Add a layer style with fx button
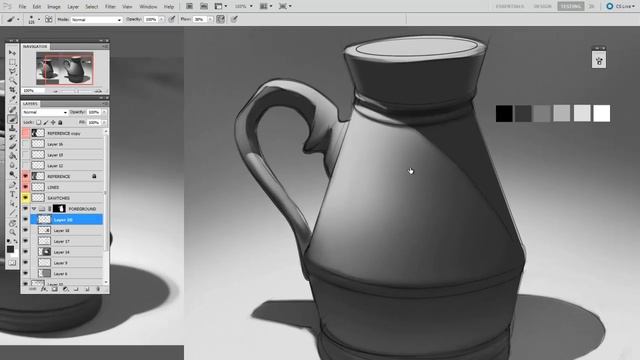The width and height of the screenshot is (640, 360). pyautogui.click(x=44, y=289)
